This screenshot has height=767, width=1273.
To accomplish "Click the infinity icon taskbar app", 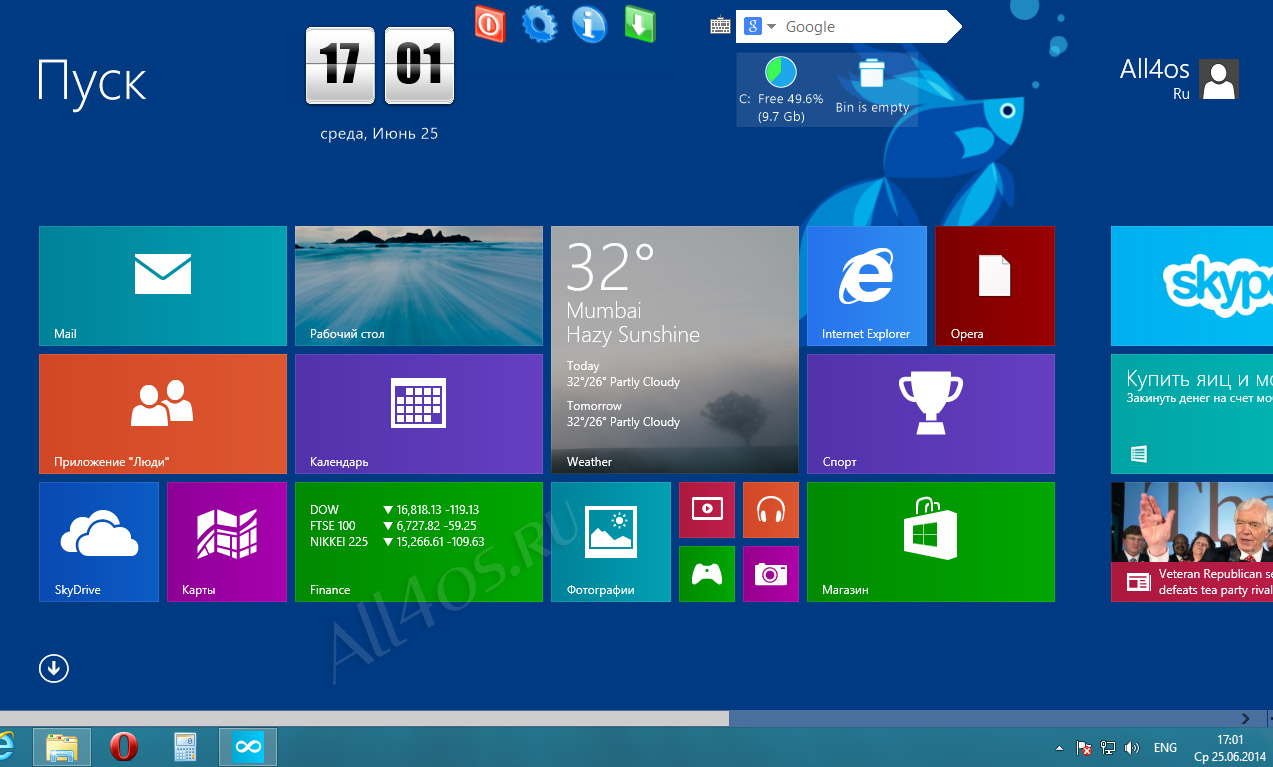I will point(248,747).
